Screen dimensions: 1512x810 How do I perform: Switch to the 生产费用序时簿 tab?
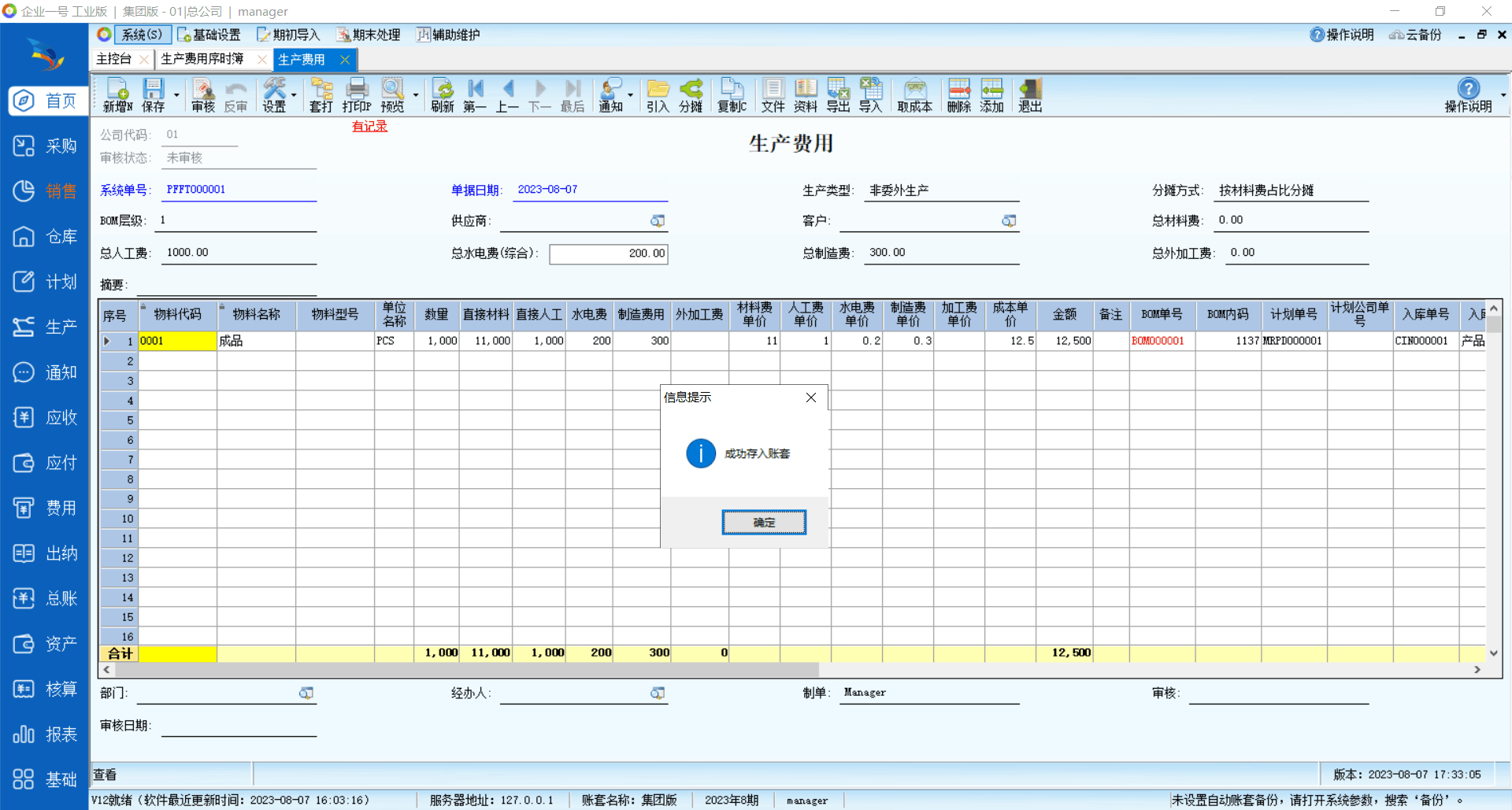click(202, 59)
